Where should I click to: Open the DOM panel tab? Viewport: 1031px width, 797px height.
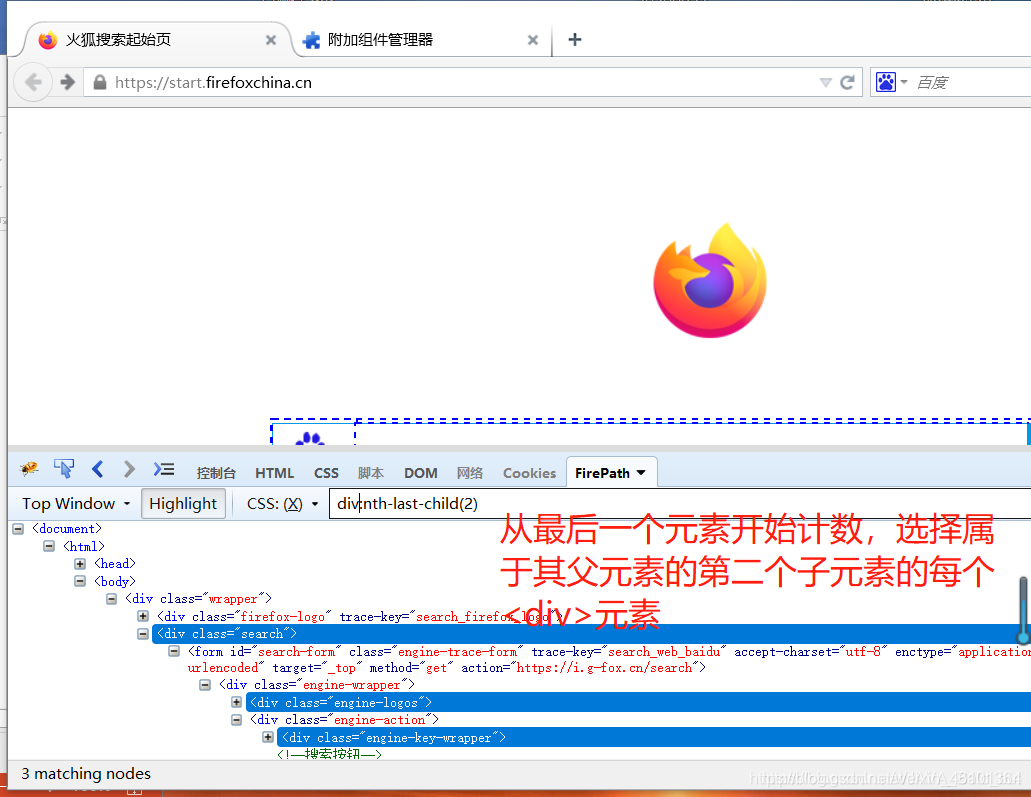pos(421,473)
